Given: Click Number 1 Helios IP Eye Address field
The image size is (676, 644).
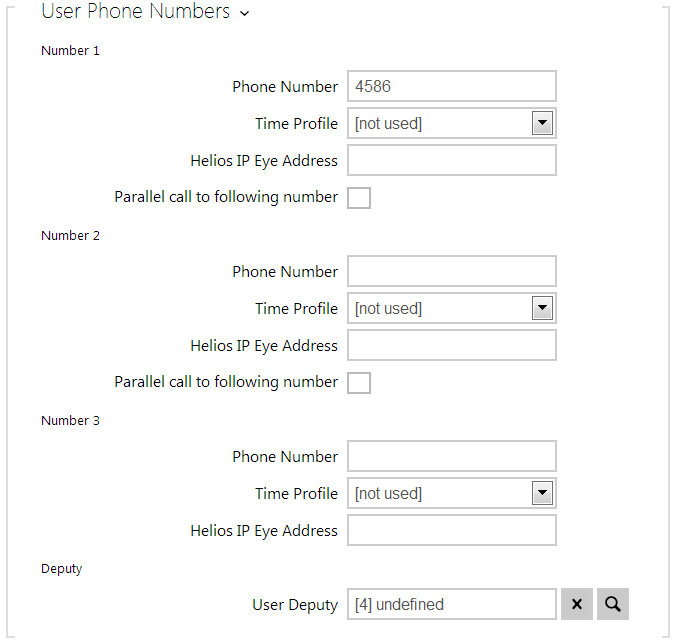Looking at the screenshot, I should click(451, 161).
